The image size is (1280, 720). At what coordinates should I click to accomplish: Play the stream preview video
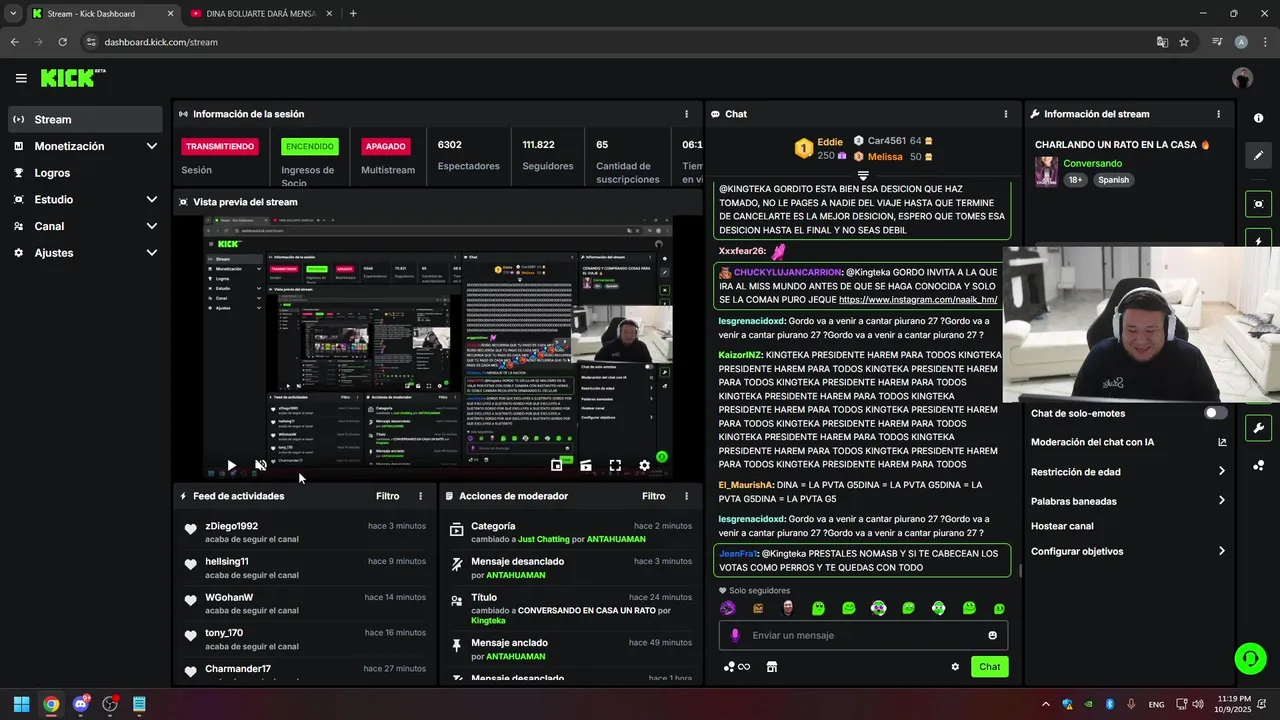231,465
